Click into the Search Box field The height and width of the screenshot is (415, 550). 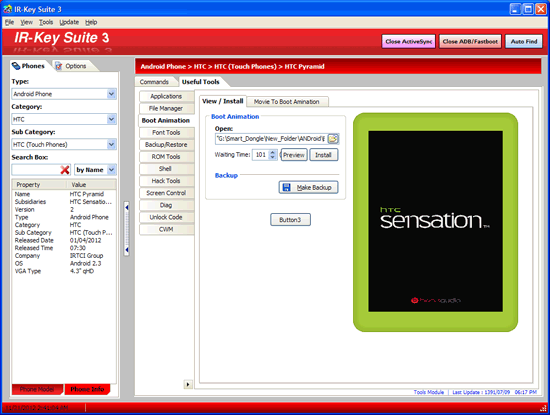(x=36, y=170)
